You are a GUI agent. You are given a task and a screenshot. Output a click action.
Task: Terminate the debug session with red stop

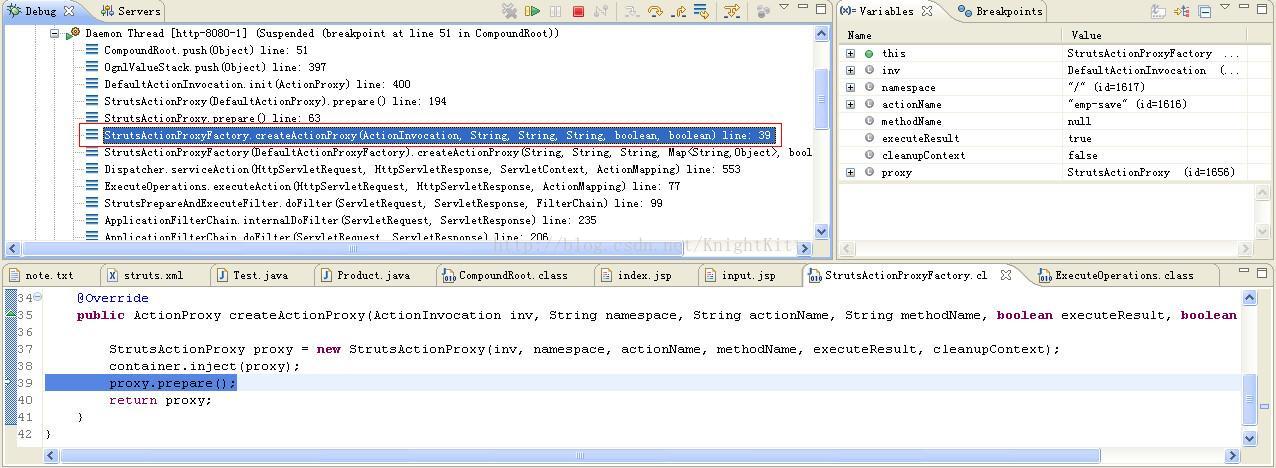point(578,11)
